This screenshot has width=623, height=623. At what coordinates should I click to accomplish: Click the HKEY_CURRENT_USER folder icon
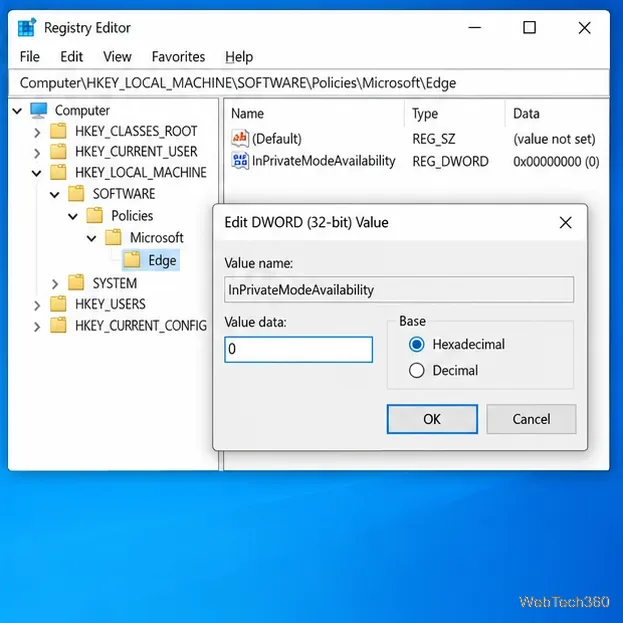[58, 151]
